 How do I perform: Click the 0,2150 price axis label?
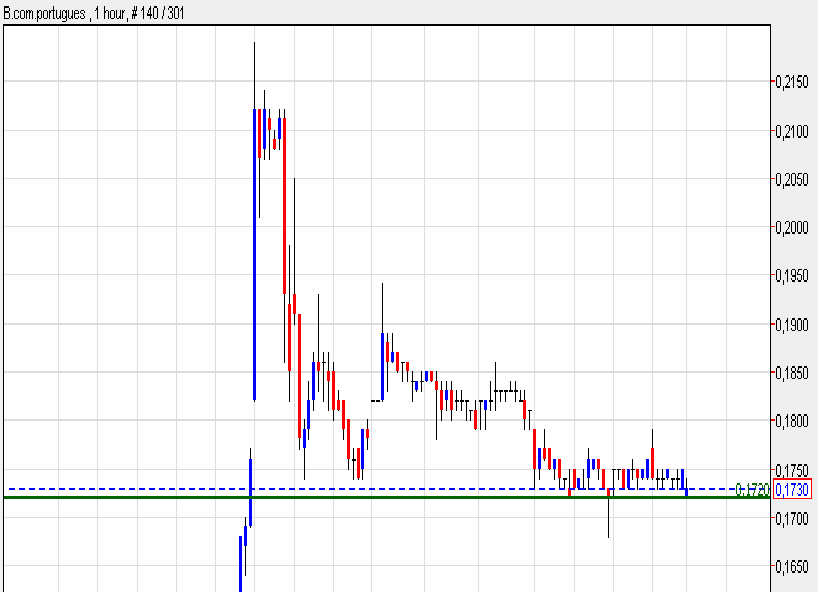click(792, 82)
